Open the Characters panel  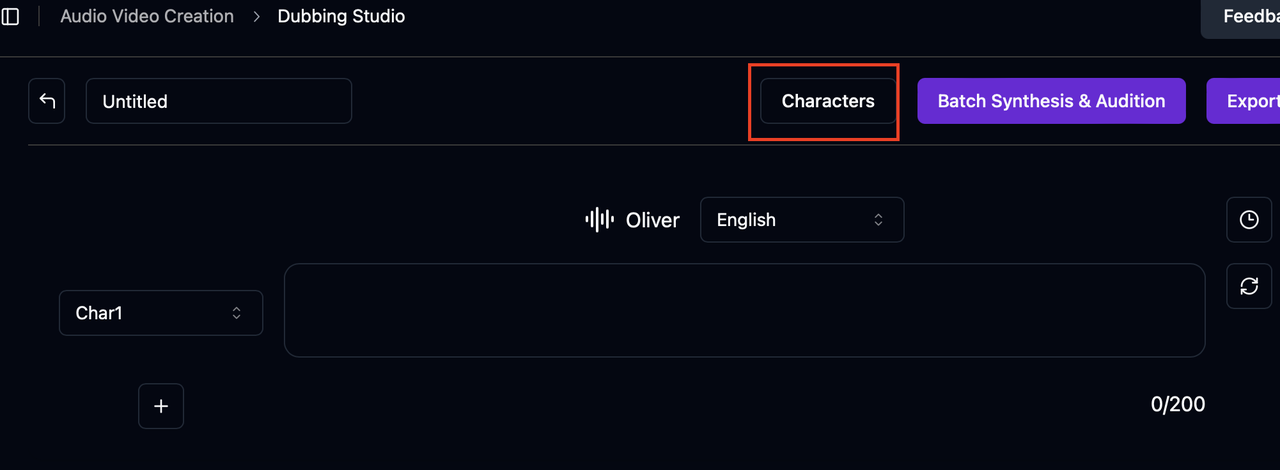(828, 101)
